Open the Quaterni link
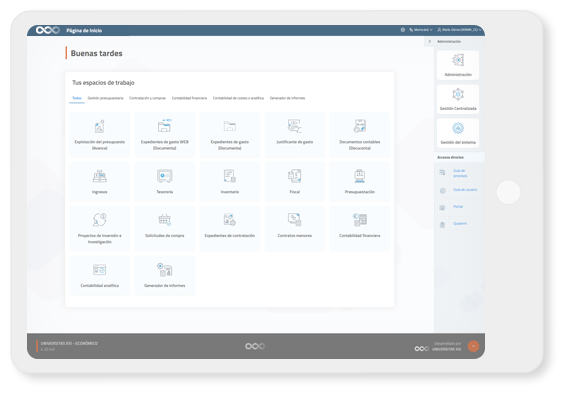 point(460,223)
